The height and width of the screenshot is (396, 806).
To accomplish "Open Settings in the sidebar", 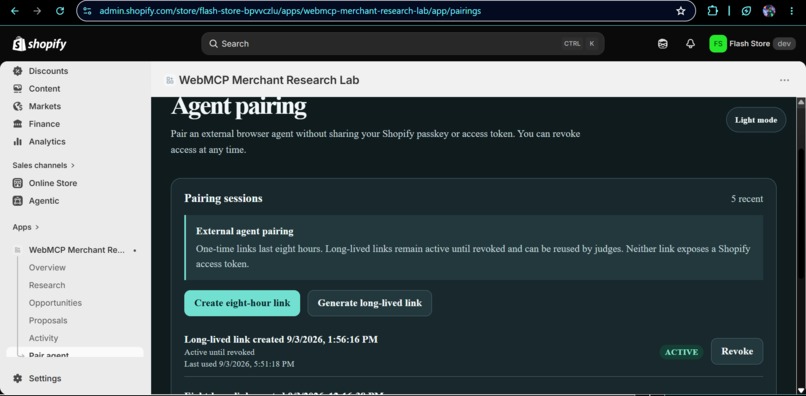I will click(45, 378).
